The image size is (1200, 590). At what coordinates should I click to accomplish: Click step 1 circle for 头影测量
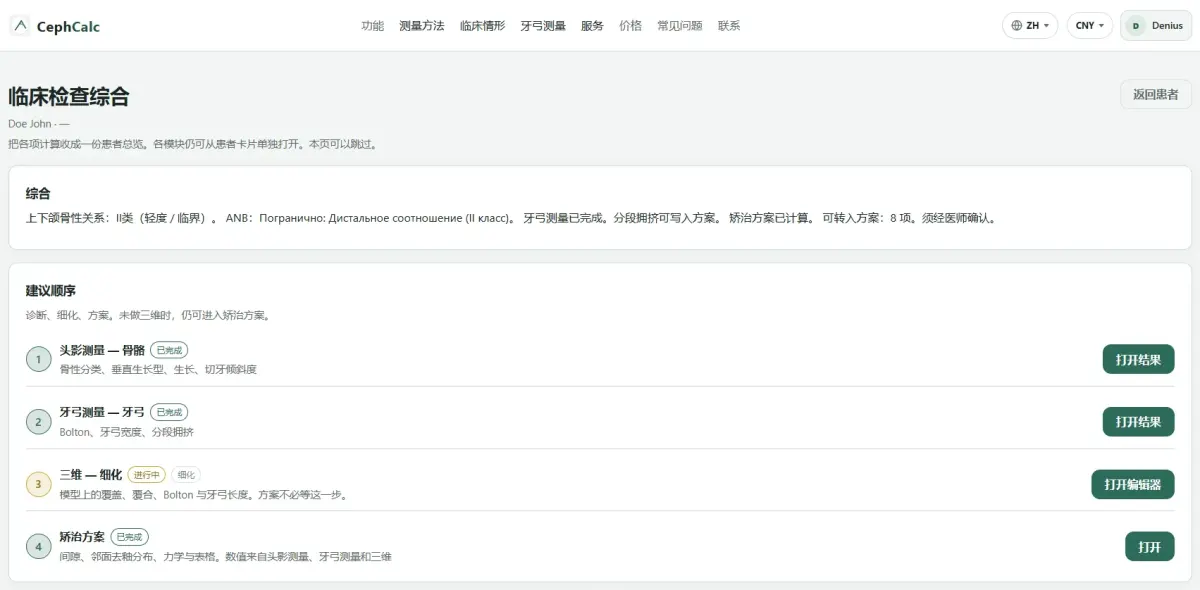pos(38,359)
